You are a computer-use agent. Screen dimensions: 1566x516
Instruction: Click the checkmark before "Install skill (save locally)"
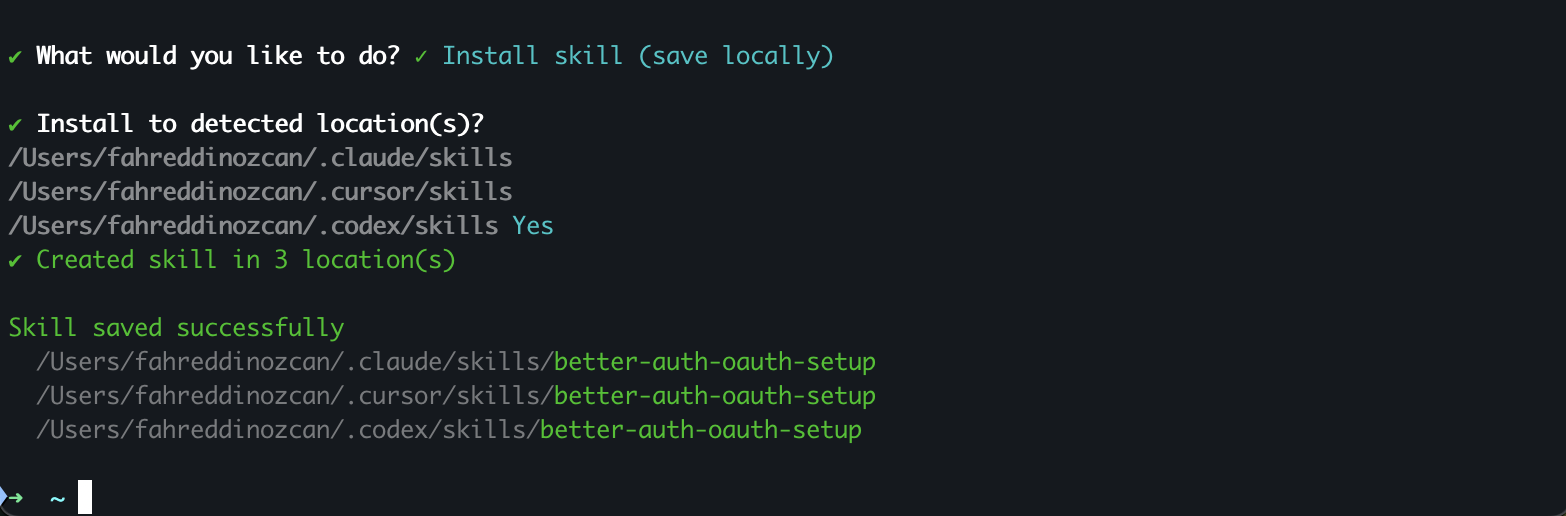click(421, 56)
